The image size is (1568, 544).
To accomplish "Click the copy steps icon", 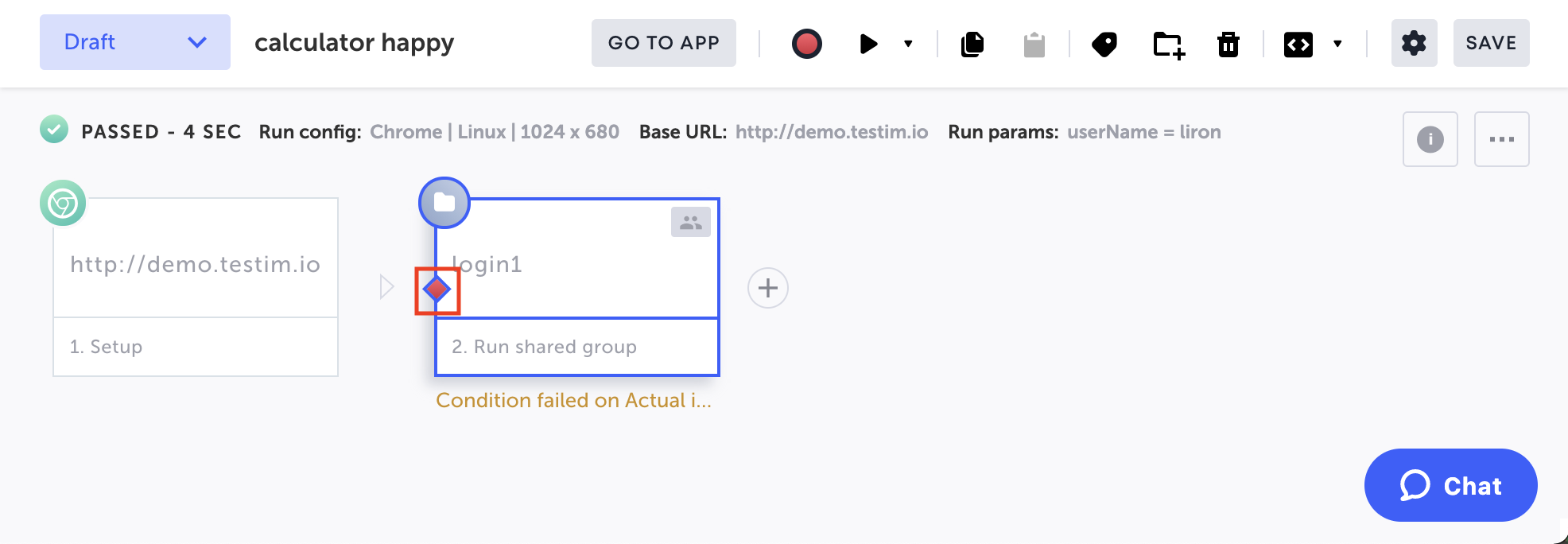I will (972, 44).
